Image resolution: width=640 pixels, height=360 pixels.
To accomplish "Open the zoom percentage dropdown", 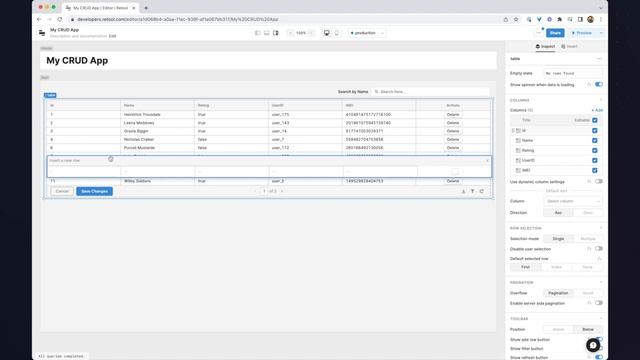I will point(301,33).
